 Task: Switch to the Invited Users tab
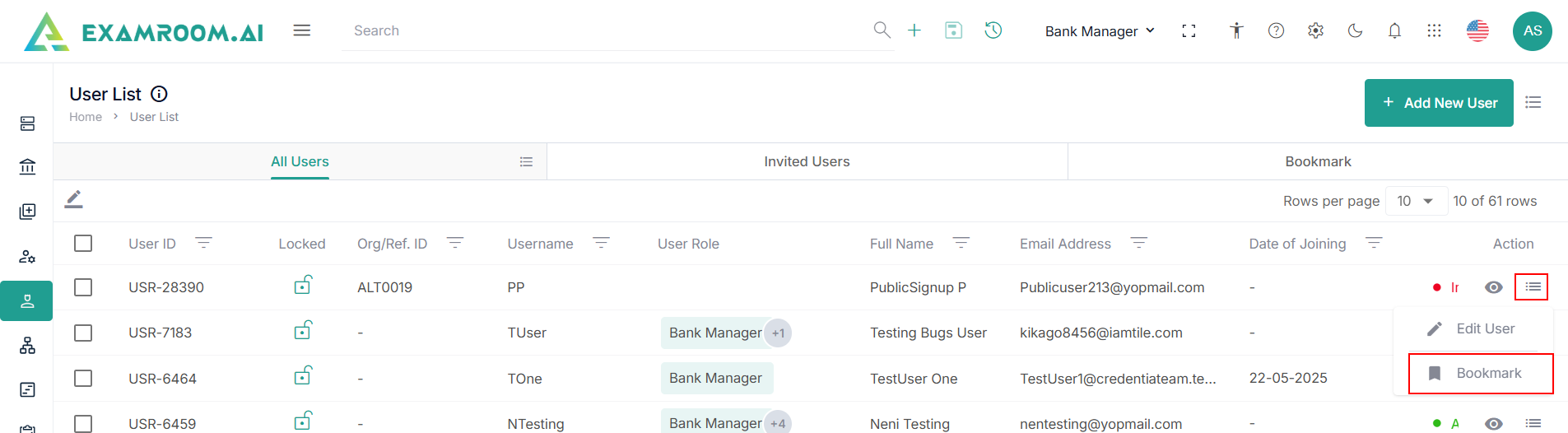[807, 161]
